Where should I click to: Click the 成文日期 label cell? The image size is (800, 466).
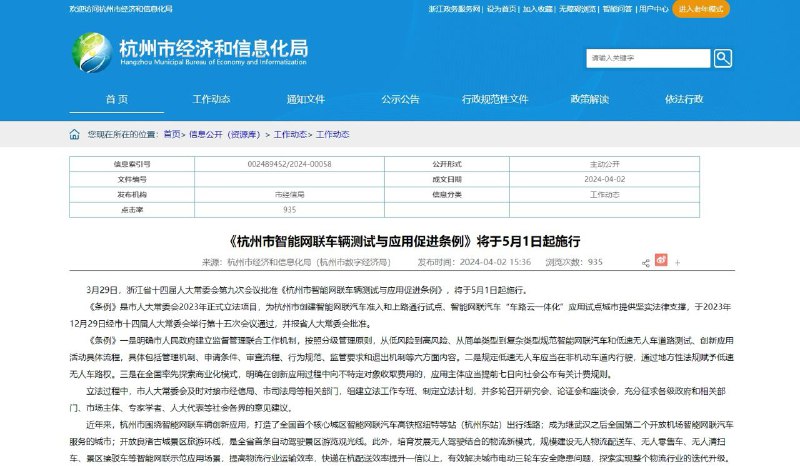click(x=446, y=179)
